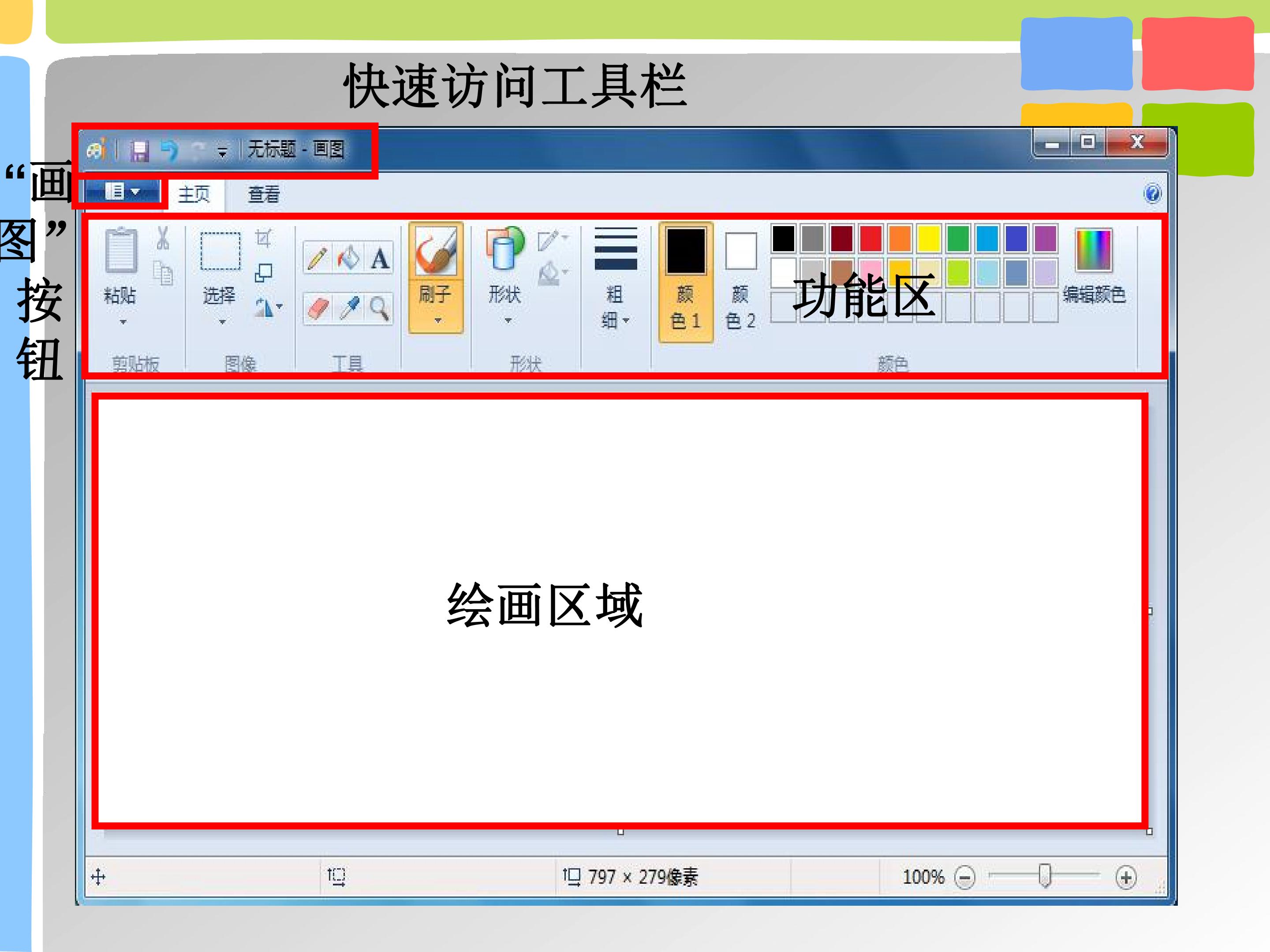Open the blue Paint menu button
This screenshot has width=1270, height=952.
pos(122,192)
